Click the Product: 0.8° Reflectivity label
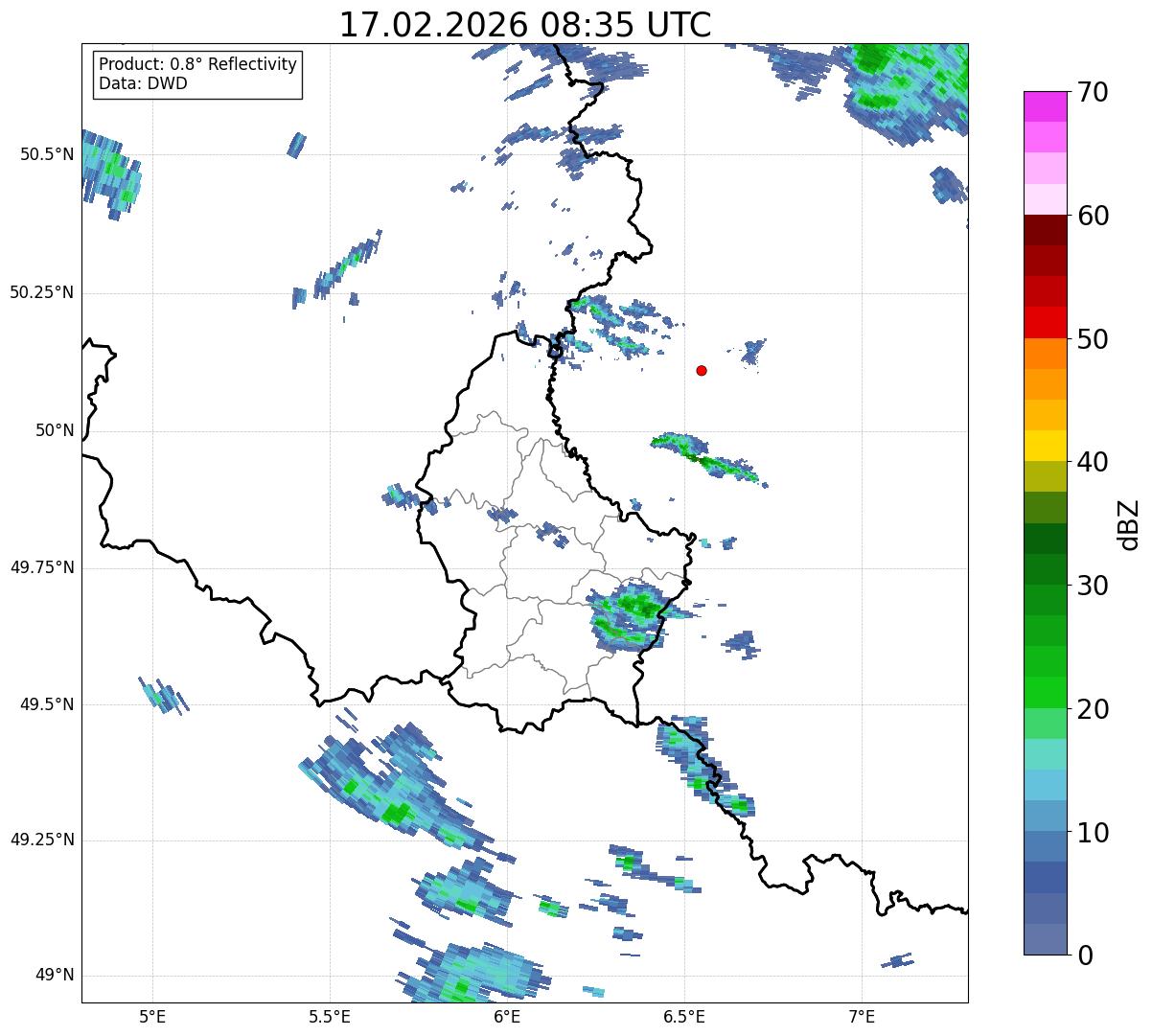The height and width of the screenshot is (1036, 1152). (x=198, y=64)
